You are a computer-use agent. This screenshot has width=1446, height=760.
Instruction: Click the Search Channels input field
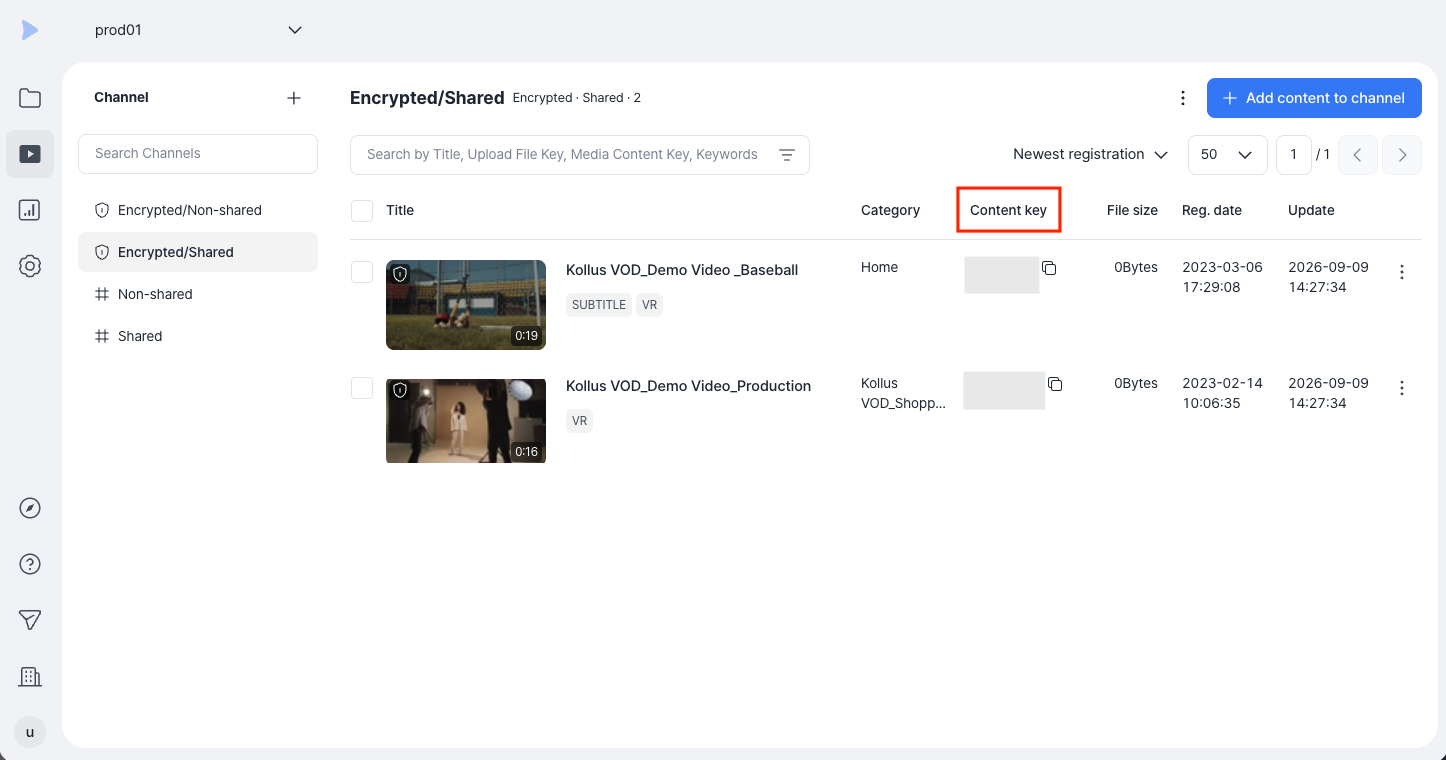(198, 154)
